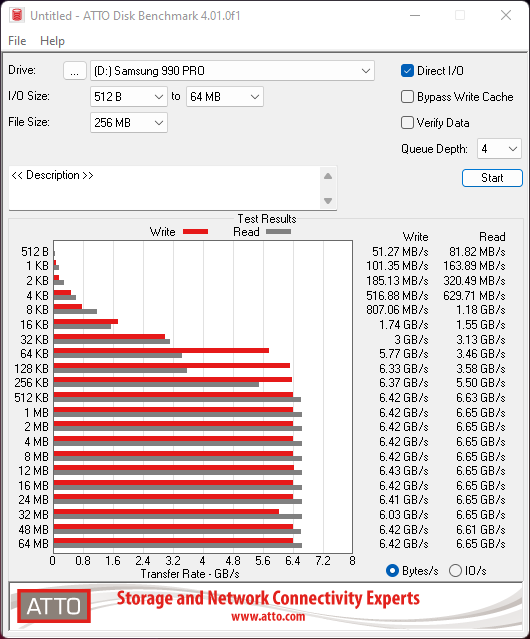The height and width of the screenshot is (639, 530).
Task: Open the Drive dropdown showing Samsung 990 PRO
Action: [232, 71]
